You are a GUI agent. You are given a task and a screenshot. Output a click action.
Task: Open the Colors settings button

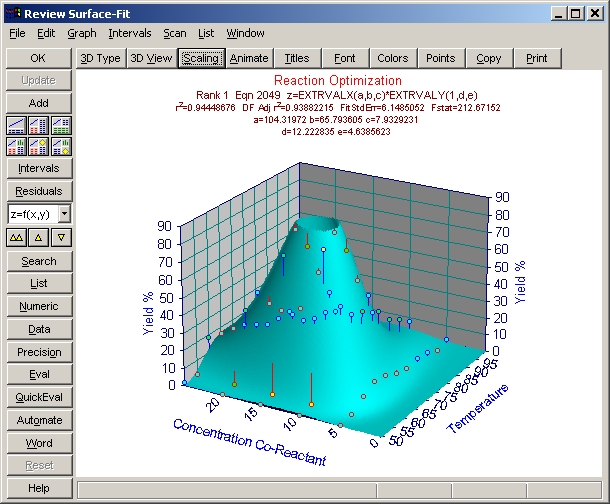pyautogui.click(x=393, y=58)
